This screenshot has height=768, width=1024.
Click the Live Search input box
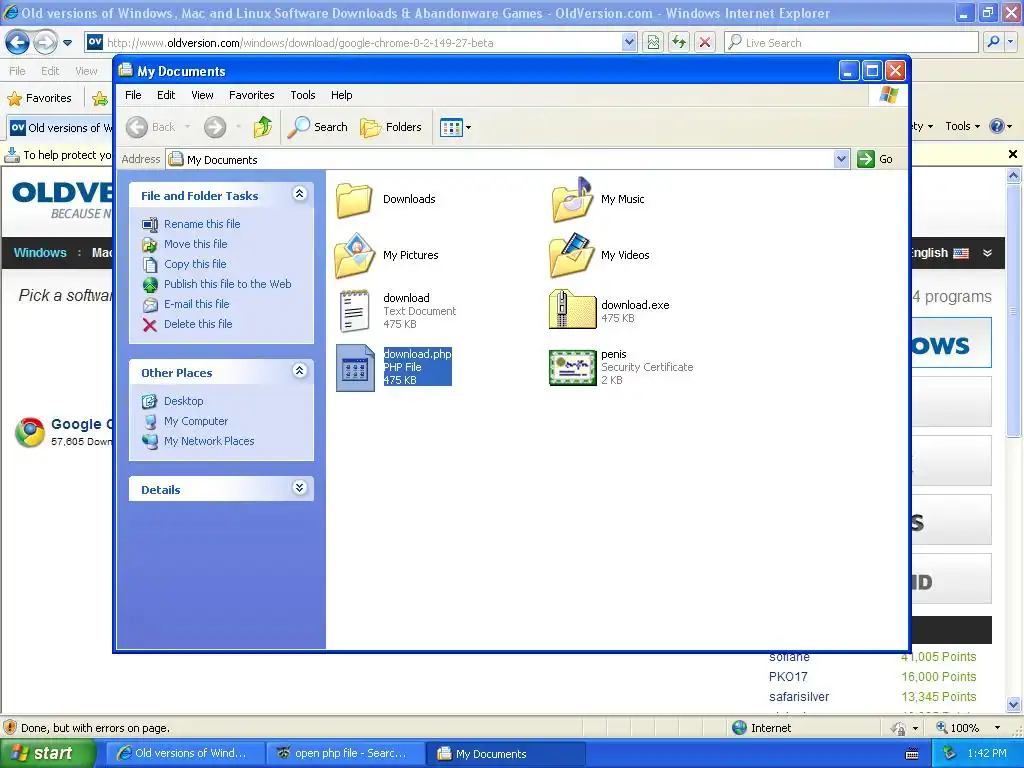click(851, 42)
